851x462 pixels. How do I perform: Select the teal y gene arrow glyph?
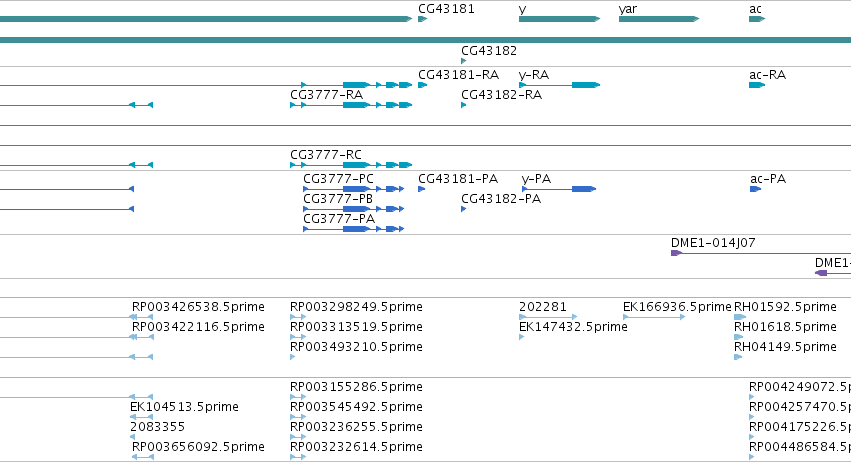[x=560, y=19]
